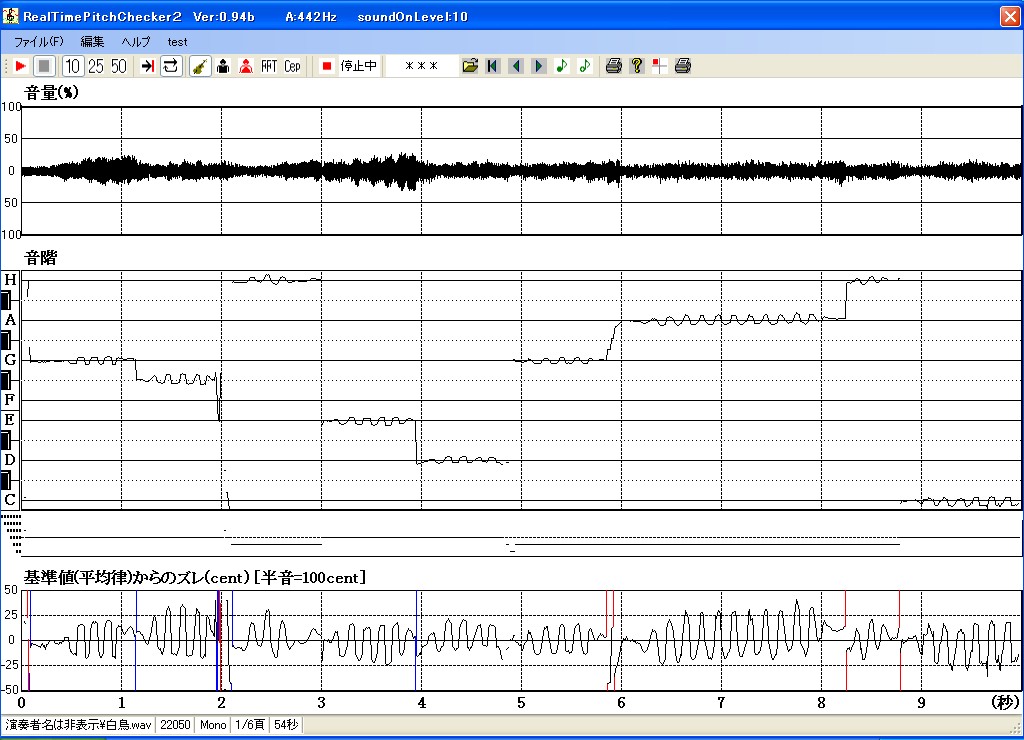Jump to first page icon
The width and height of the screenshot is (1024, 740).
(x=492, y=66)
